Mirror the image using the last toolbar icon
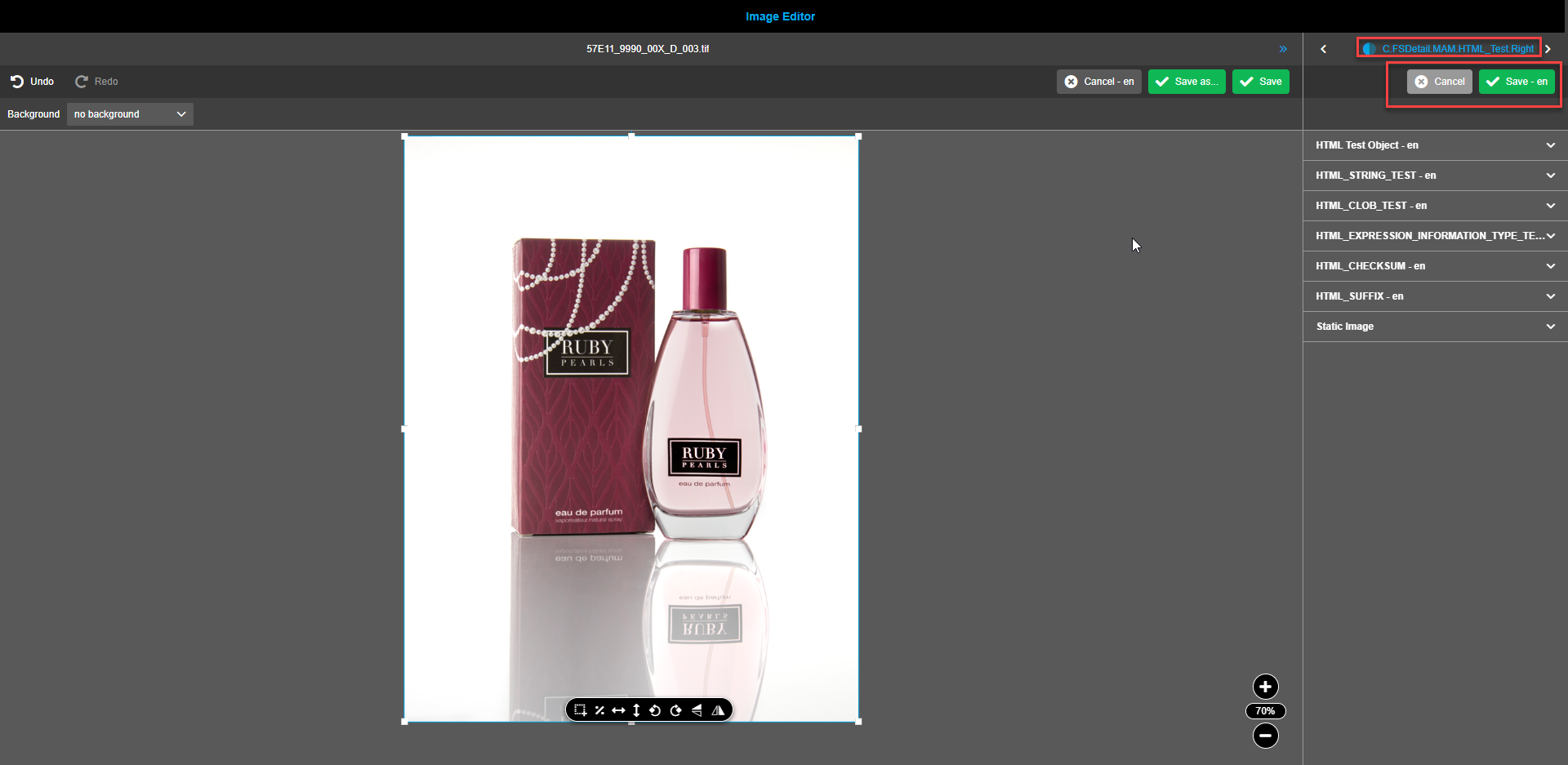The height and width of the screenshot is (765, 1568). tap(718, 709)
